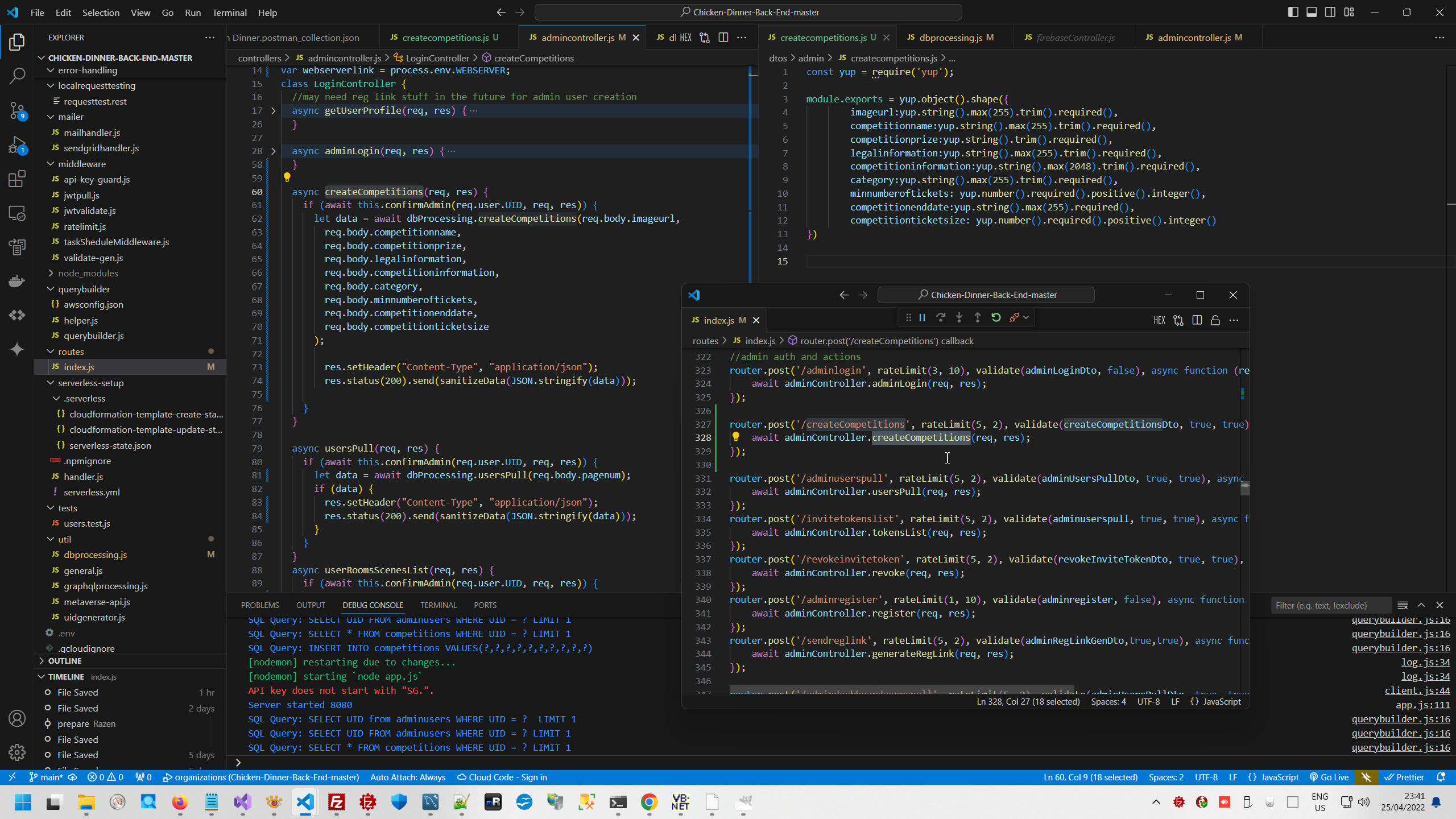Screen dimensions: 1456x819
Task: Unfold the getUserProfile function at line 17
Action: pos(273,111)
